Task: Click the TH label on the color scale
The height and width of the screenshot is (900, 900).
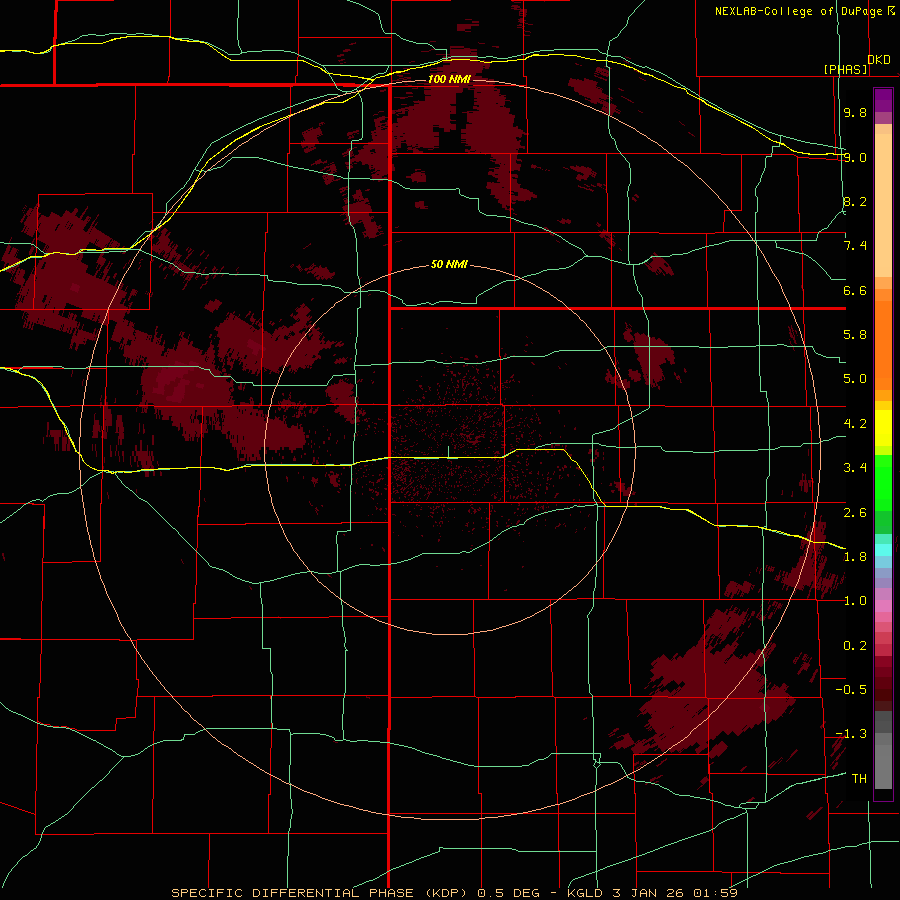Action: [x=859, y=779]
